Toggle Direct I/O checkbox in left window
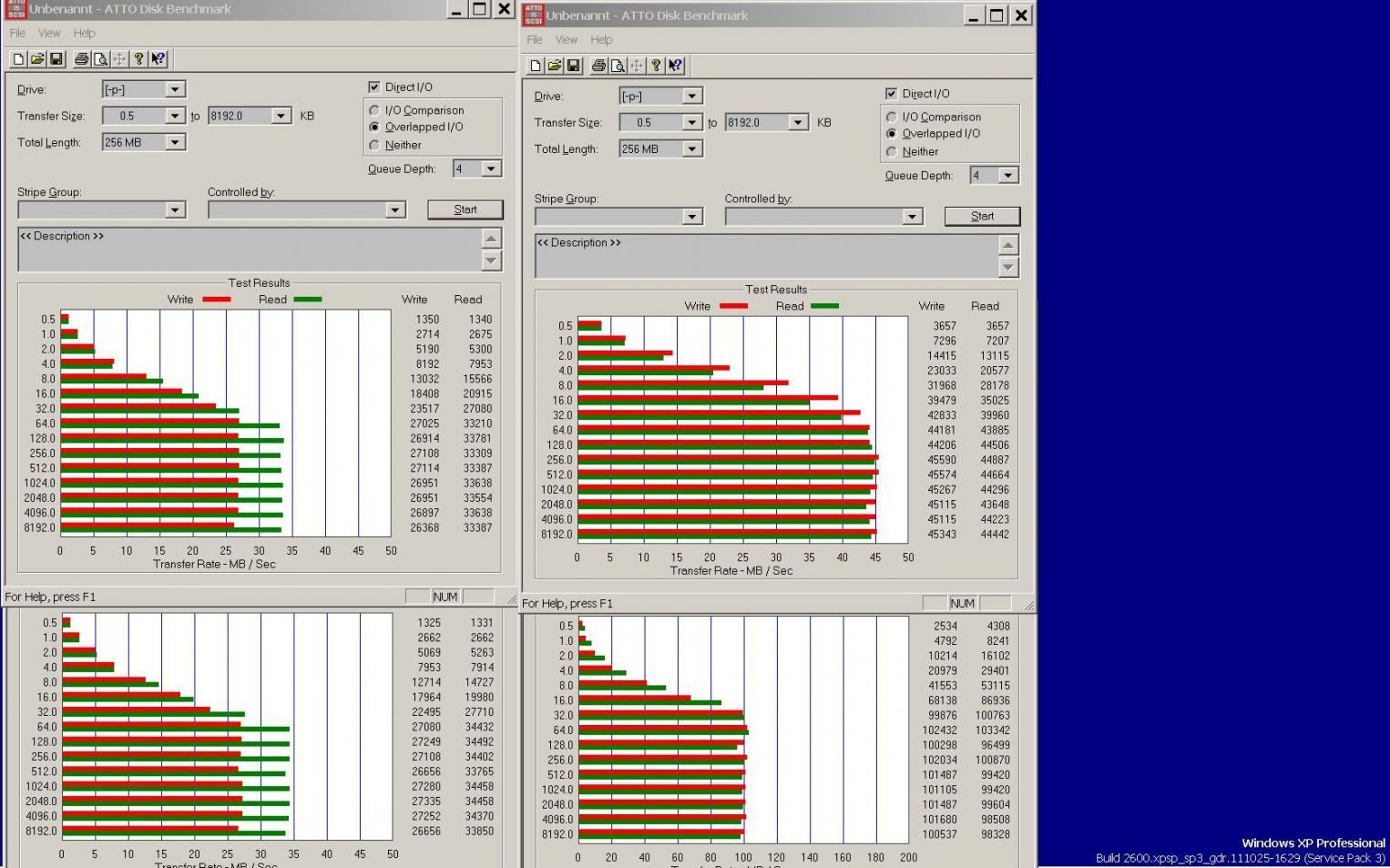The height and width of the screenshot is (868, 1390). (373, 87)
